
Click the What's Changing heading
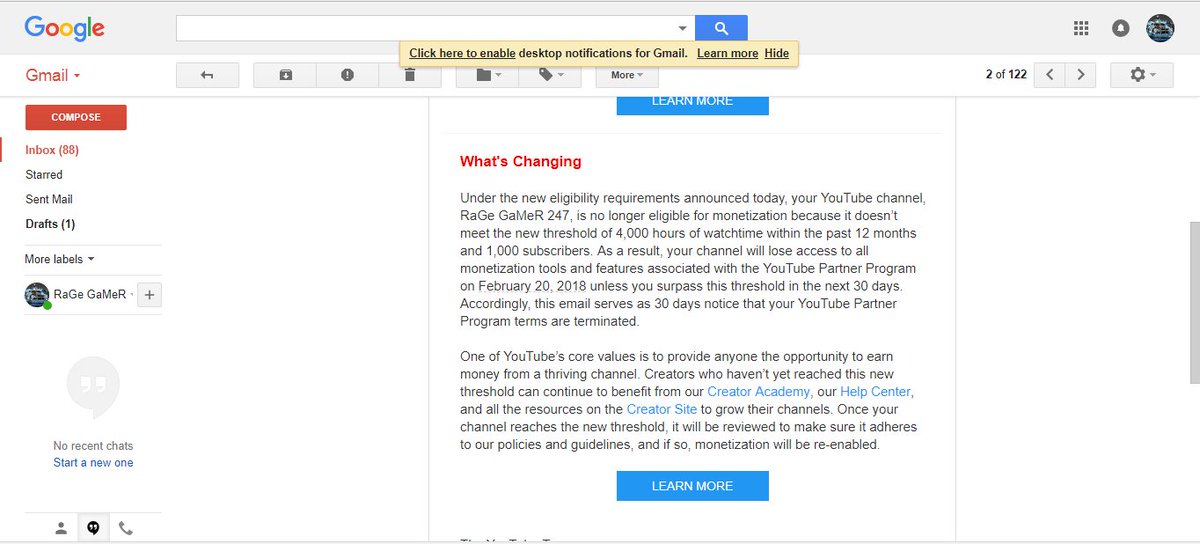coord(520,161)
